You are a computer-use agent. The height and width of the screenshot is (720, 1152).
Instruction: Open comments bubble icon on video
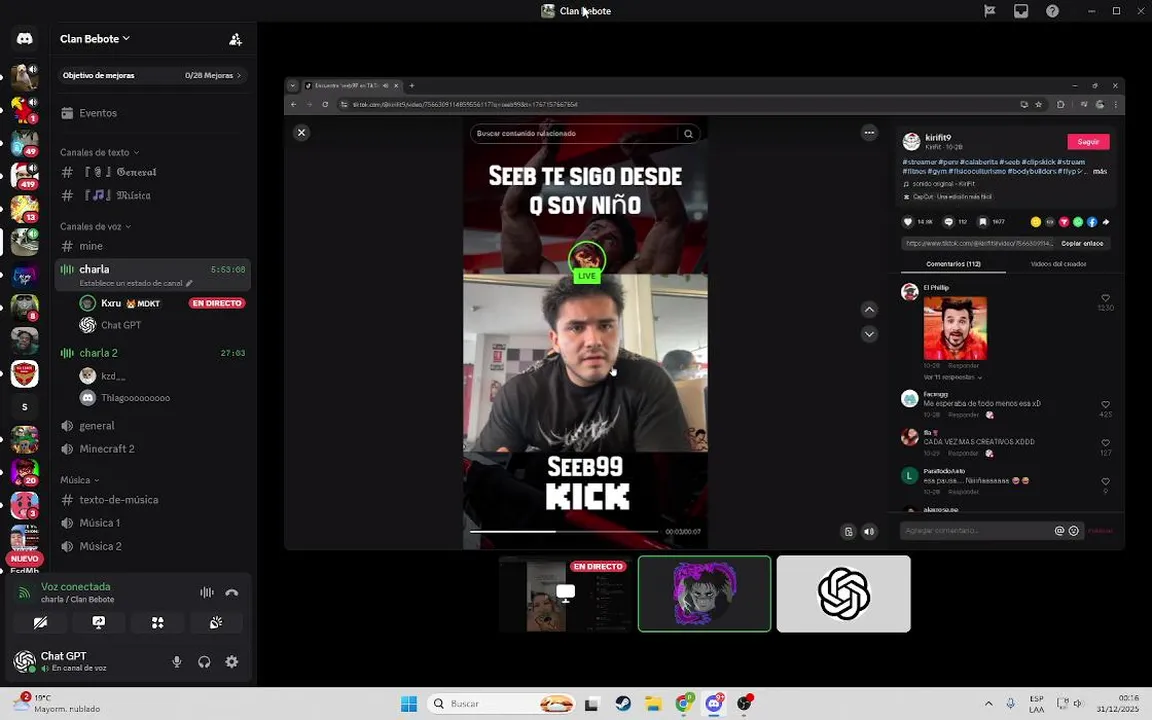[948, 222]
